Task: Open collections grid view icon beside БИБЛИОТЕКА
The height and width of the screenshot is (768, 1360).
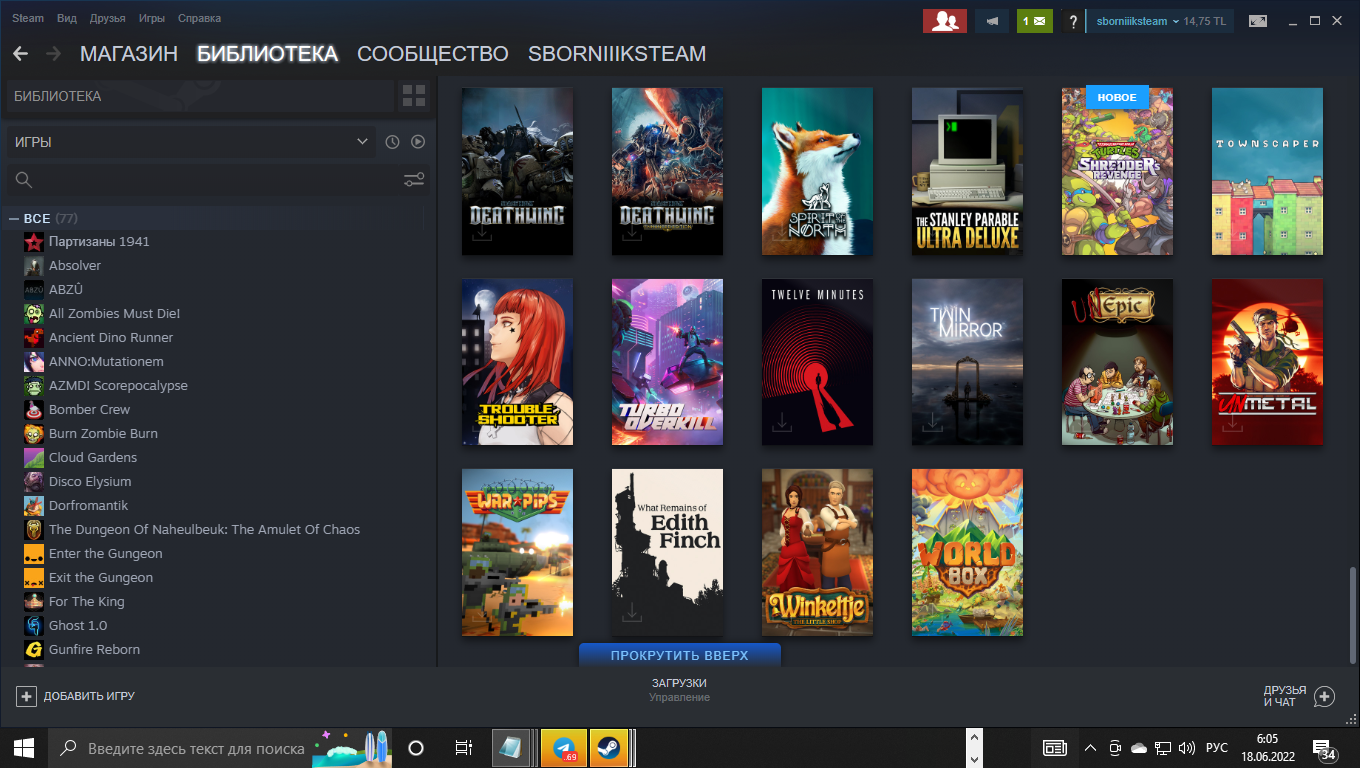Action: pyautogui.click(x=413, y=96)
